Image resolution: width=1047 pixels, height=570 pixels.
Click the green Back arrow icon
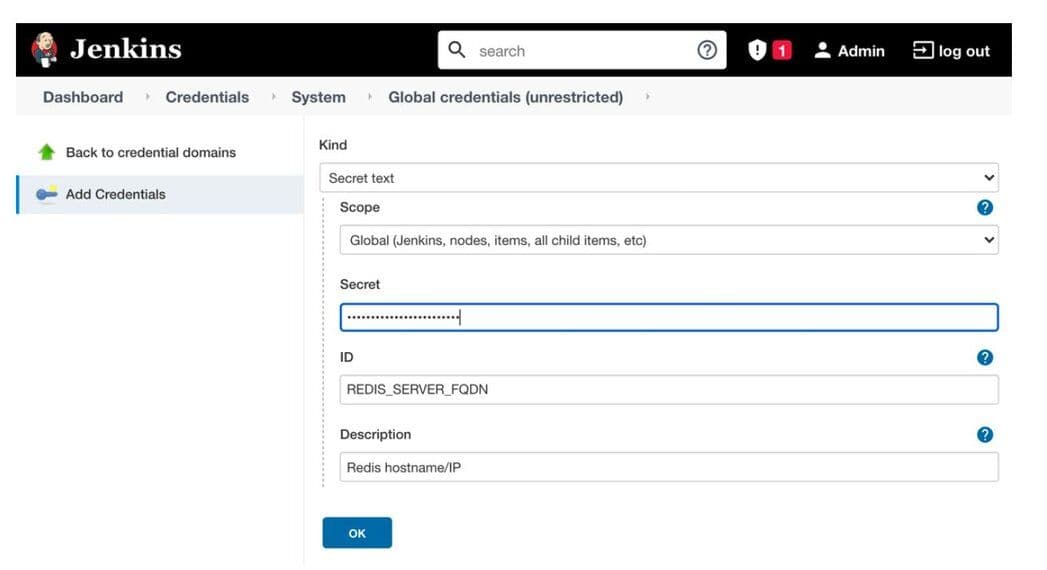tap(46, 152)
